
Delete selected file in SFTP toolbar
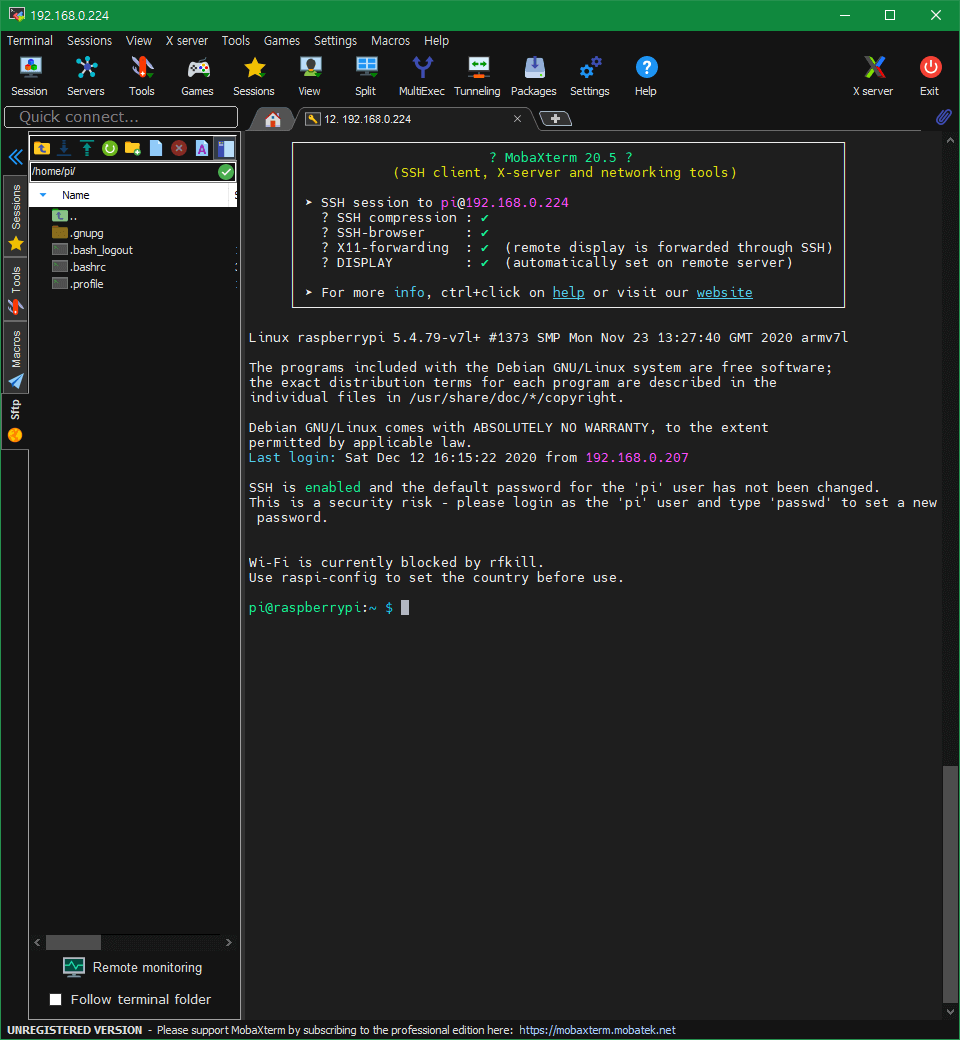click(178, 148)
